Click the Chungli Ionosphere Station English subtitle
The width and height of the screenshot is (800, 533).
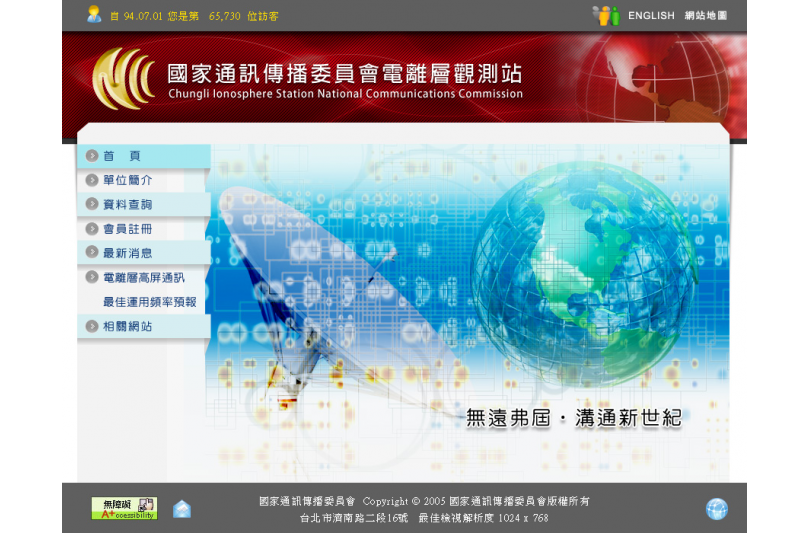click(345, 94)
